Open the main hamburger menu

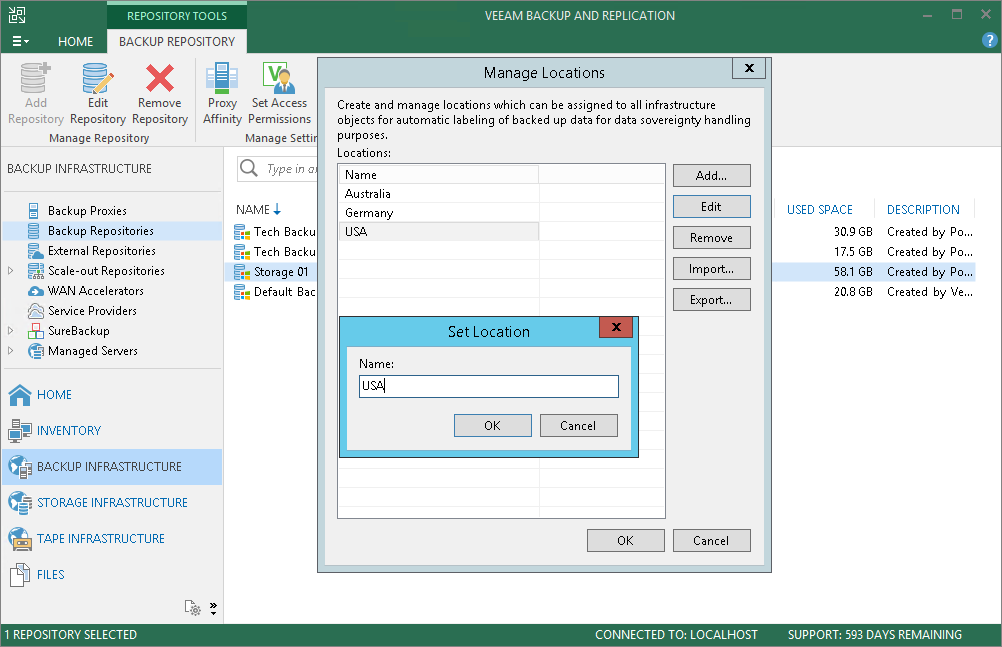coord(20,41)
